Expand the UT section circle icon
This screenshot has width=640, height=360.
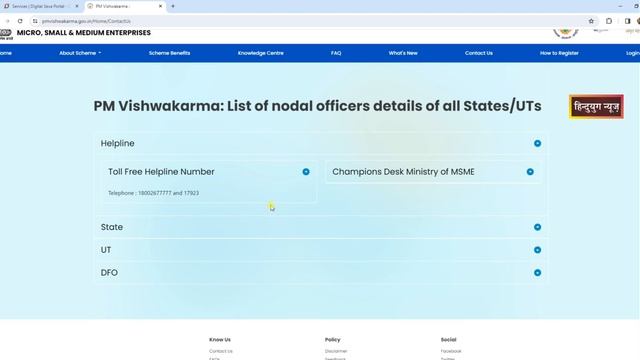(537, 250)
